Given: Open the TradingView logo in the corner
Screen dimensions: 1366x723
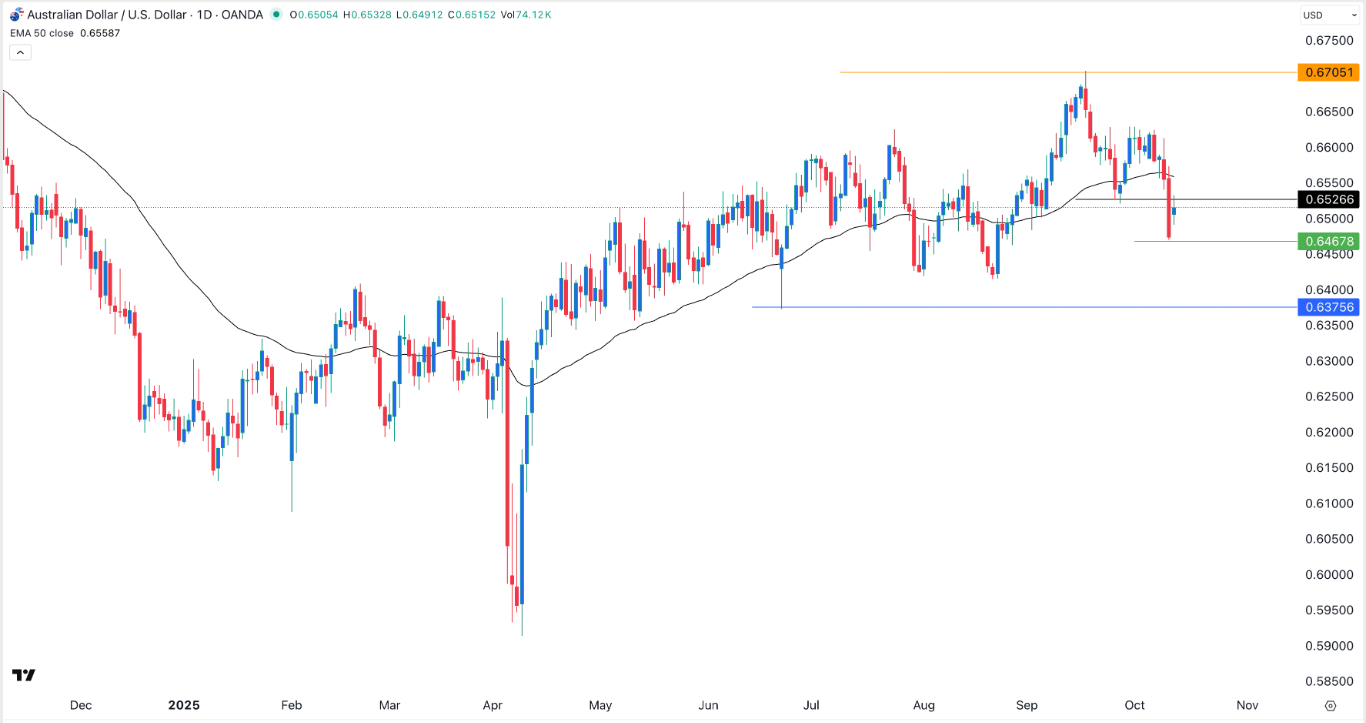Looking at the screenshot, I should (22, 676).
